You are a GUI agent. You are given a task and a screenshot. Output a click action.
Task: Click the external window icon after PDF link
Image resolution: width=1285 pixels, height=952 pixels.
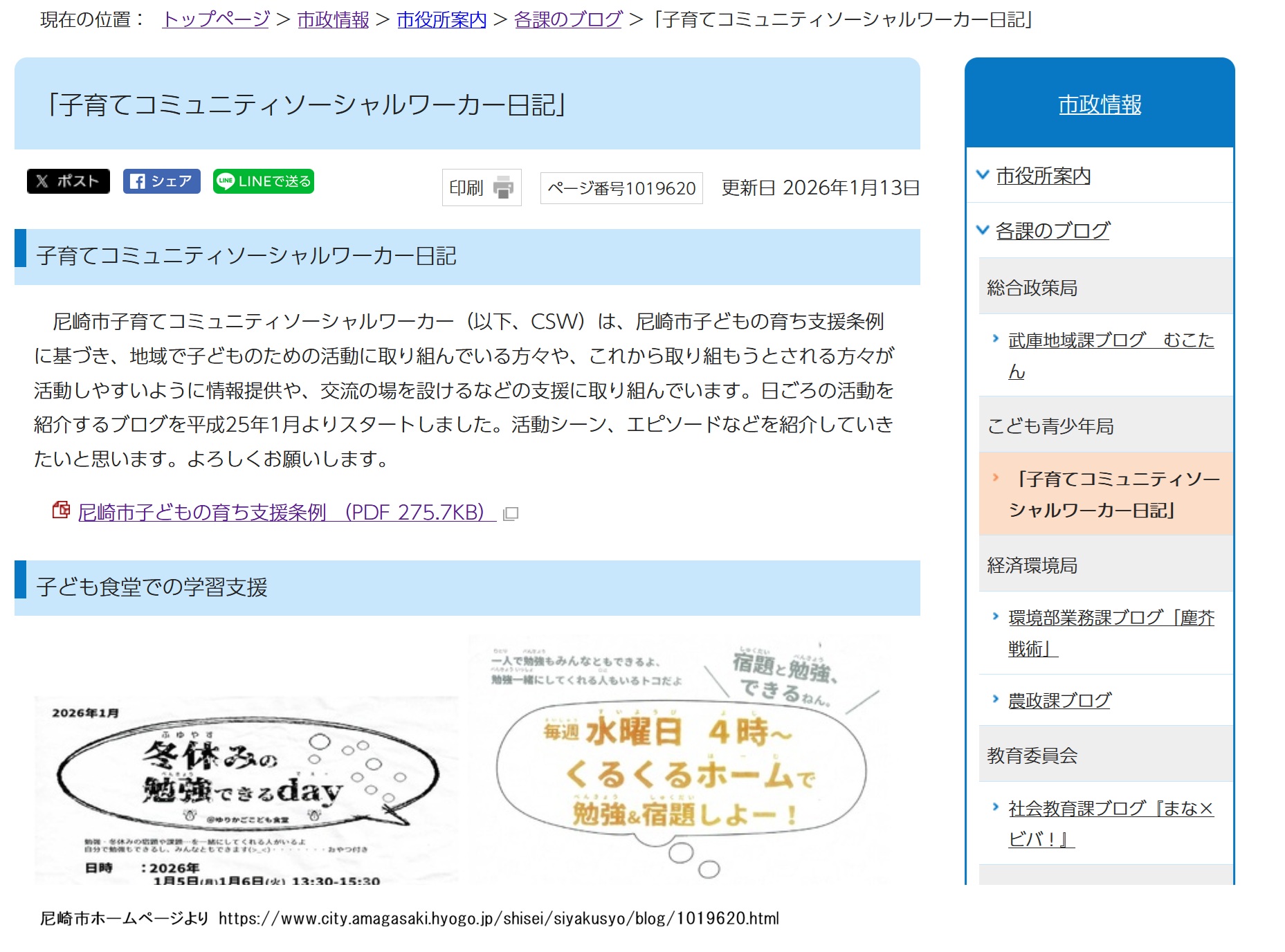511,513
